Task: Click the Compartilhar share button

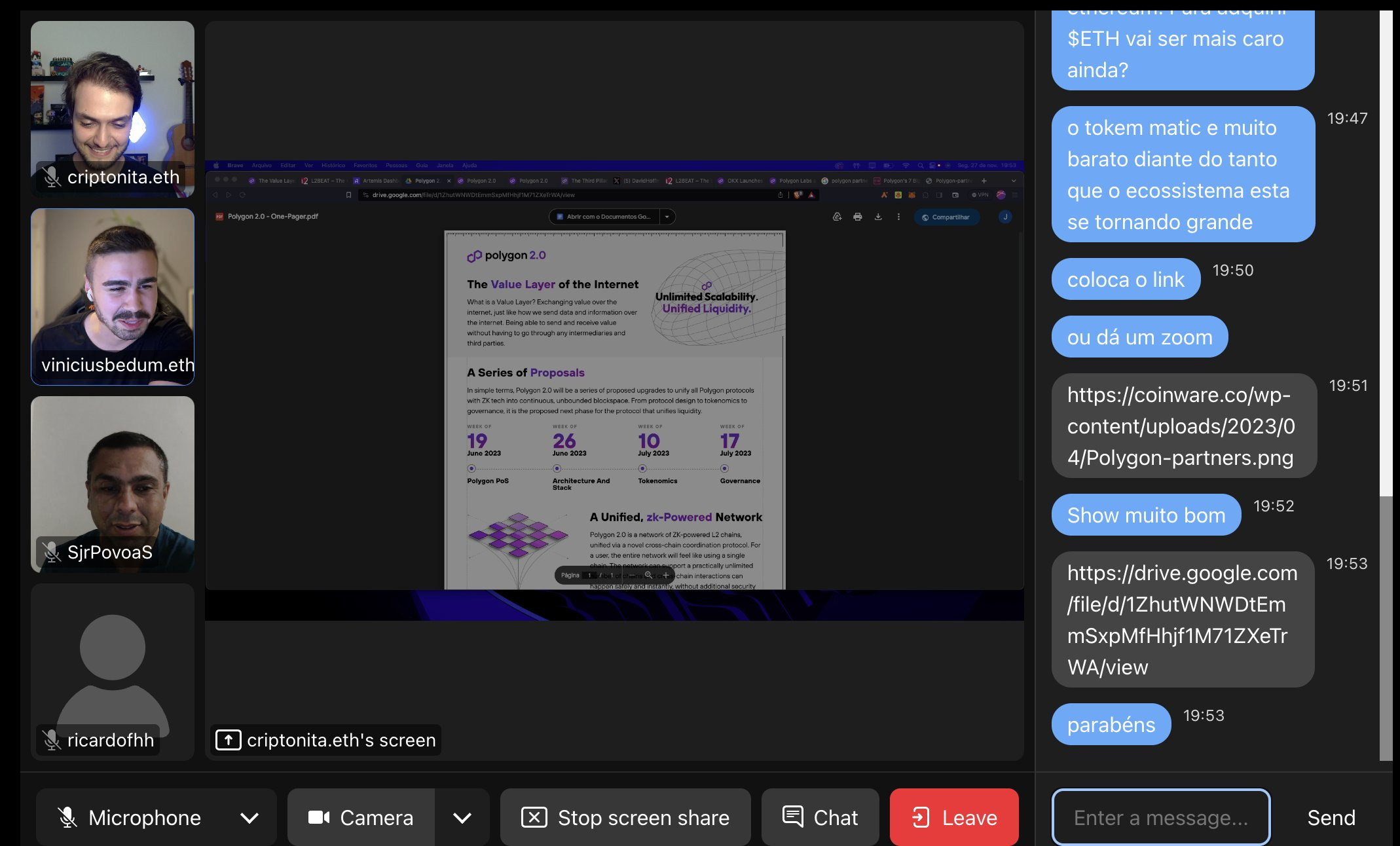Action: pyautogui.click(x=947, y=217)
